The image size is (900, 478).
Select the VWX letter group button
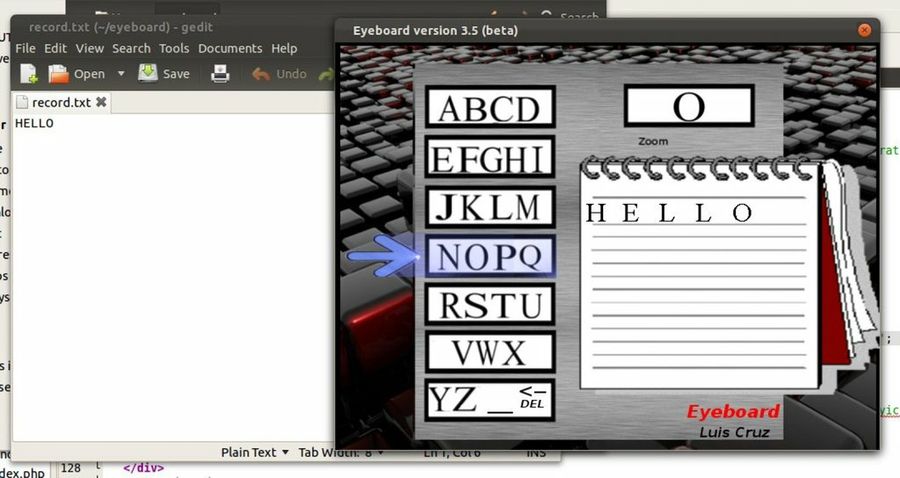click(x=490, y=352)
